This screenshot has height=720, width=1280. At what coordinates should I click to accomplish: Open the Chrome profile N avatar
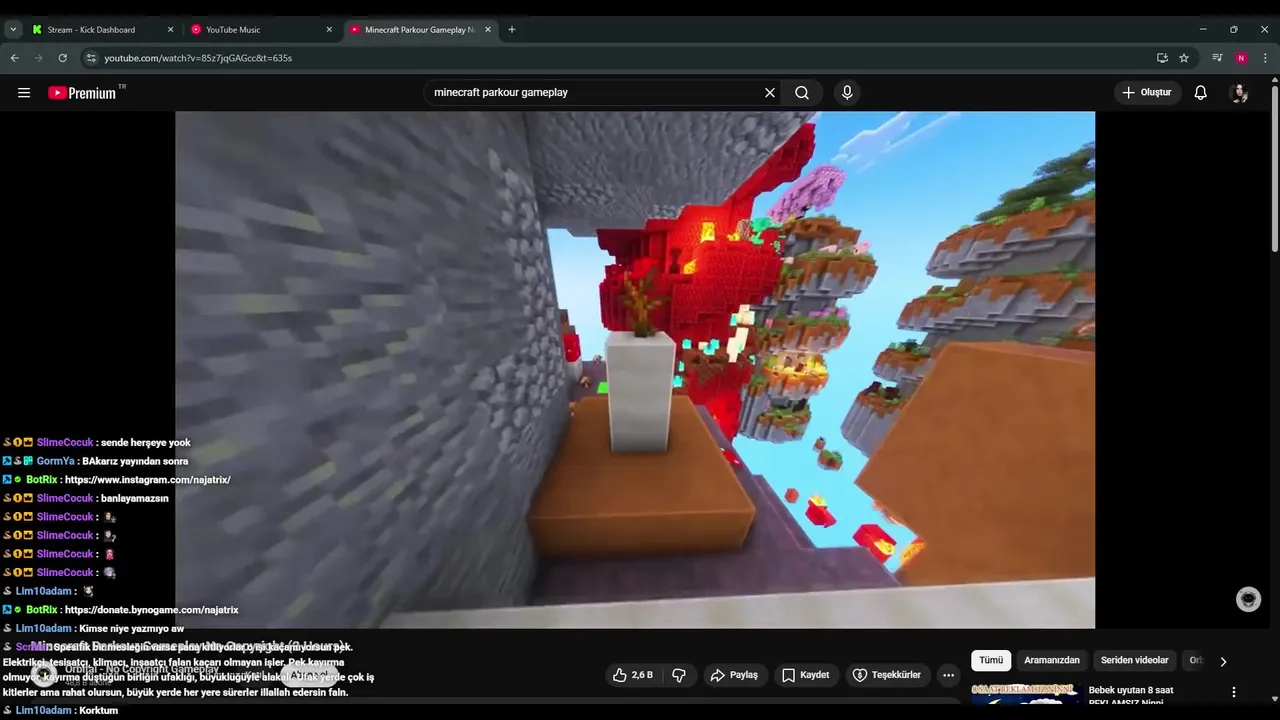[x=1241, y=58]
